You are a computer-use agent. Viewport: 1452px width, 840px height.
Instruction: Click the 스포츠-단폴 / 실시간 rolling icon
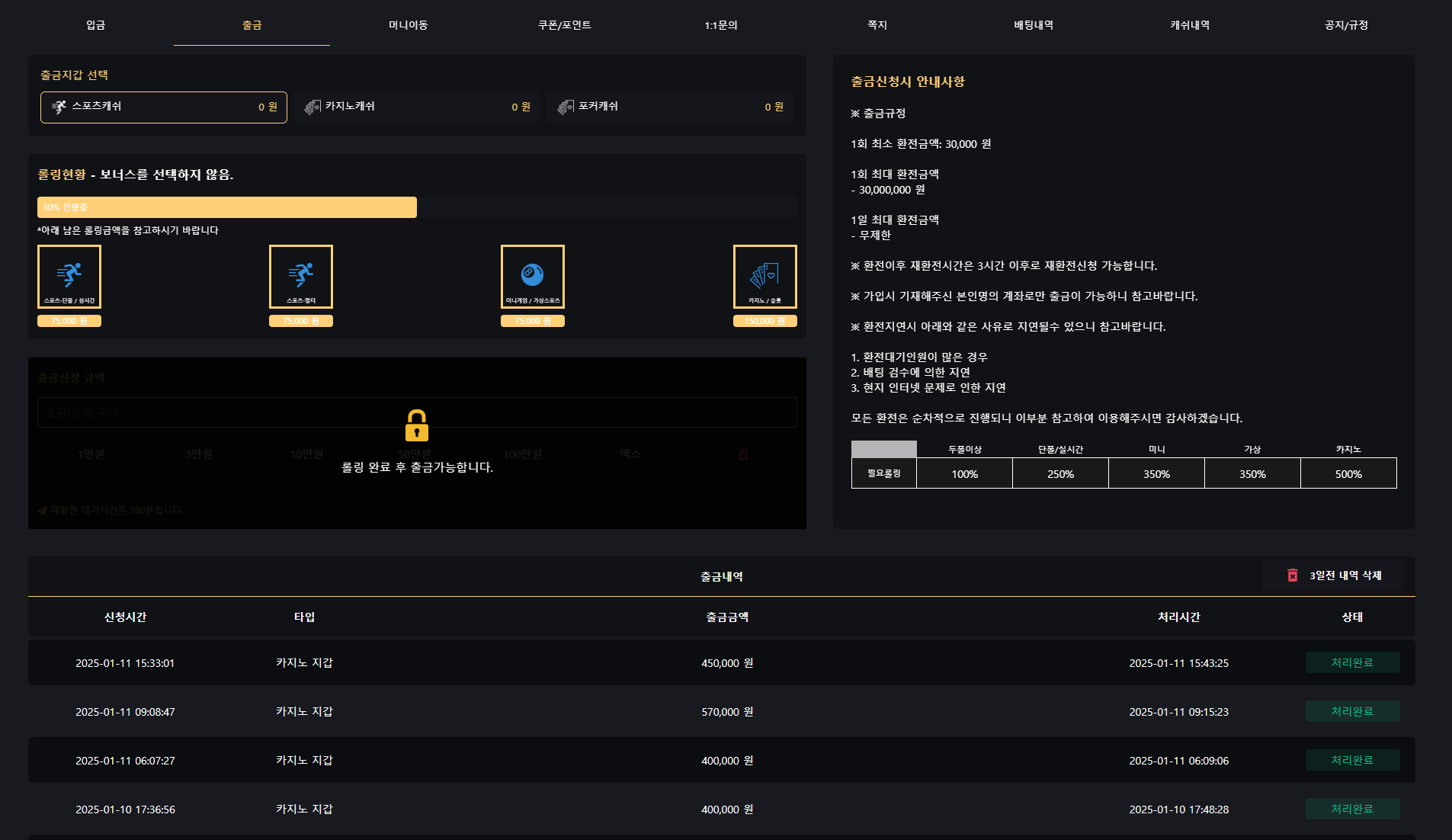click(69, 277)
